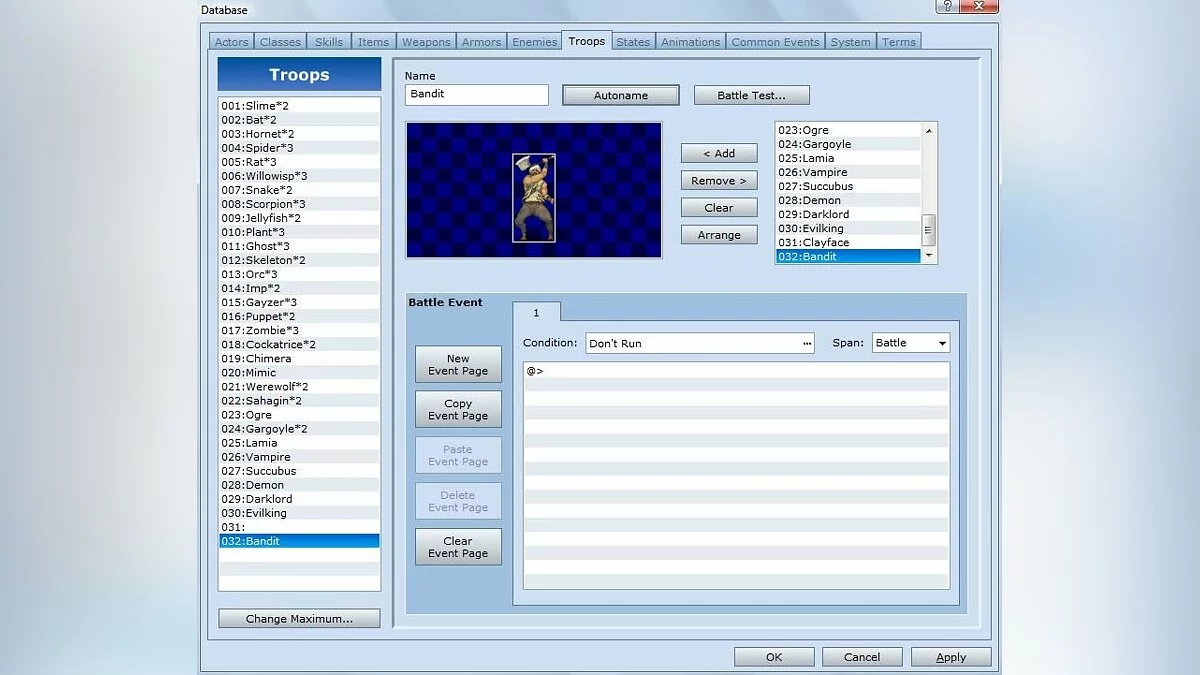
Task: Select 026:Vampire in enemy list
Action: (x=848, y=172)
